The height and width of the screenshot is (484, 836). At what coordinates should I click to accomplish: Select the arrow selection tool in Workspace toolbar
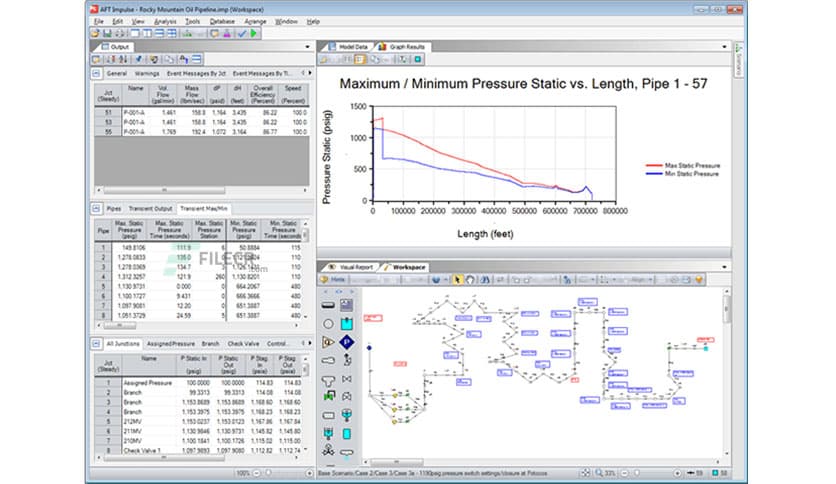(x=457, y=279)
